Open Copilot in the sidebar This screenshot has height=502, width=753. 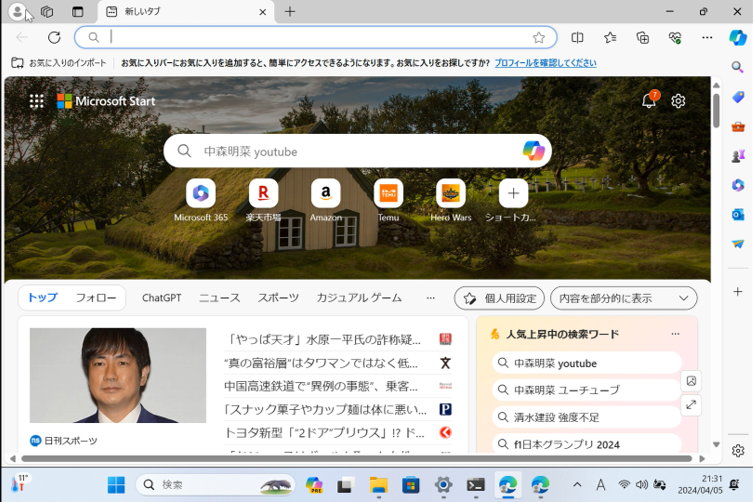(738, 37)
